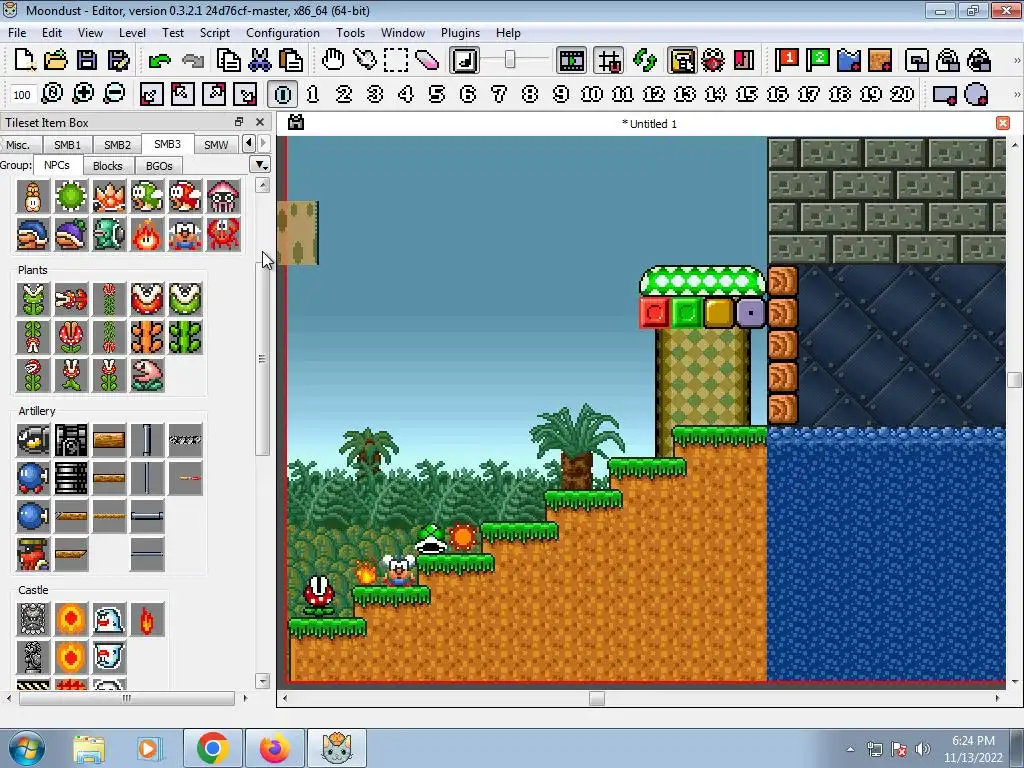Pick the red crab NPC tile
Screen dimensions: 1024x768
coord(223,234)
